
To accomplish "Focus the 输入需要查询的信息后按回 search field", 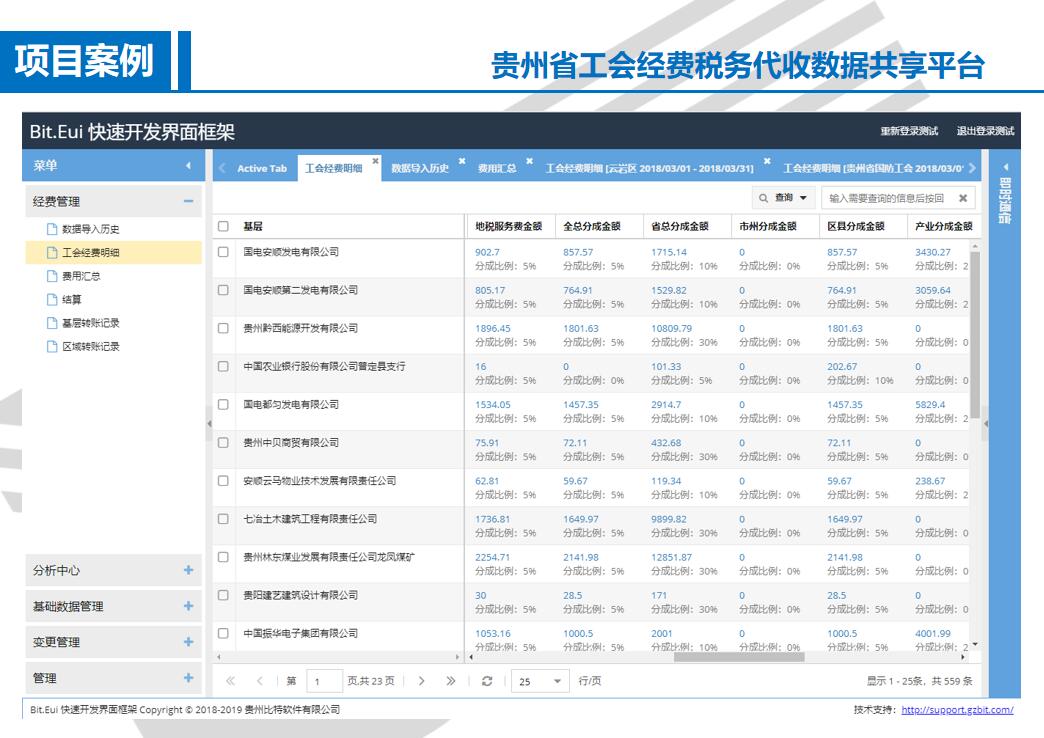I will [886, 198].
